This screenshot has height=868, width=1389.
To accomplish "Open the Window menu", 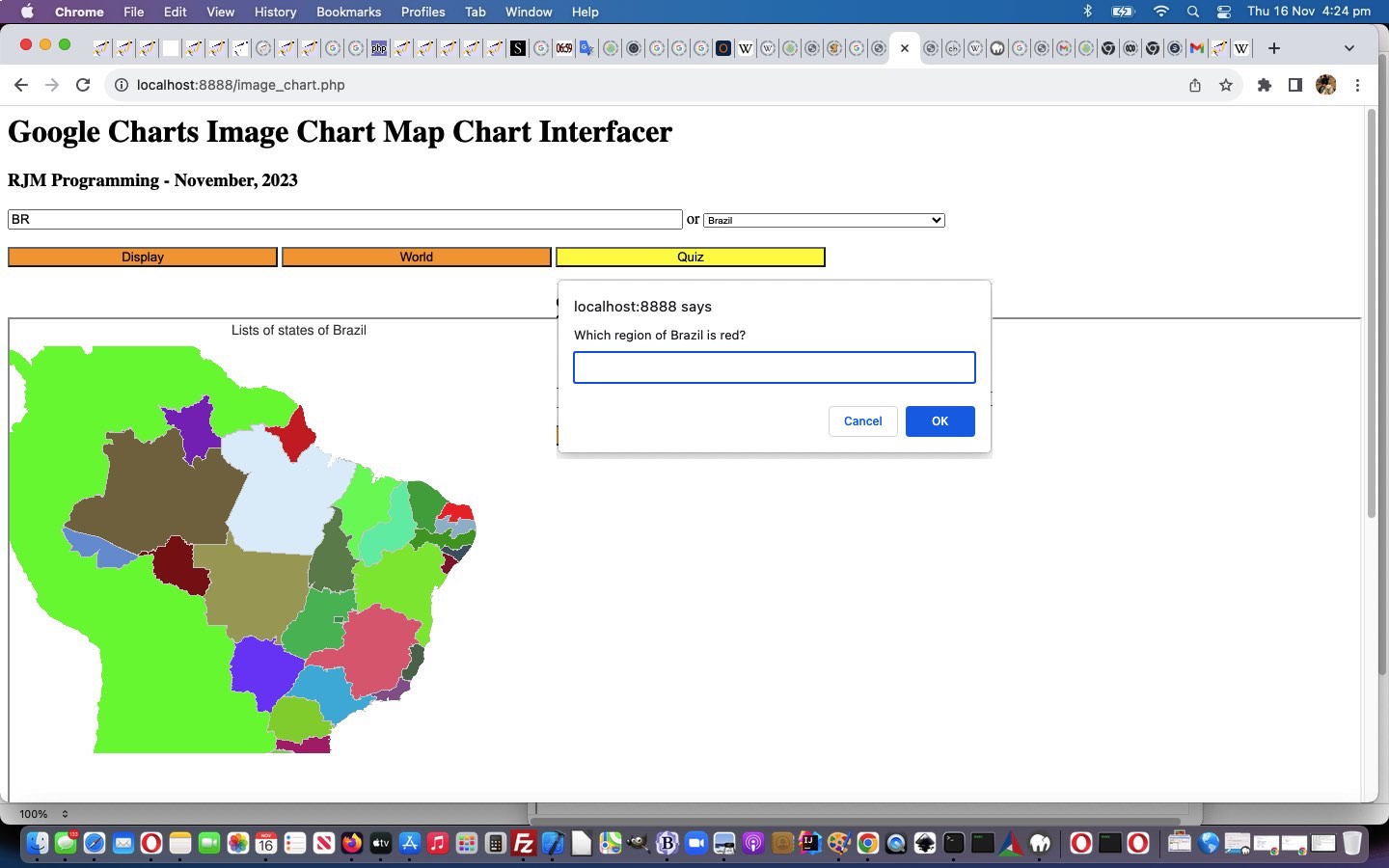I will coord(529,12).
